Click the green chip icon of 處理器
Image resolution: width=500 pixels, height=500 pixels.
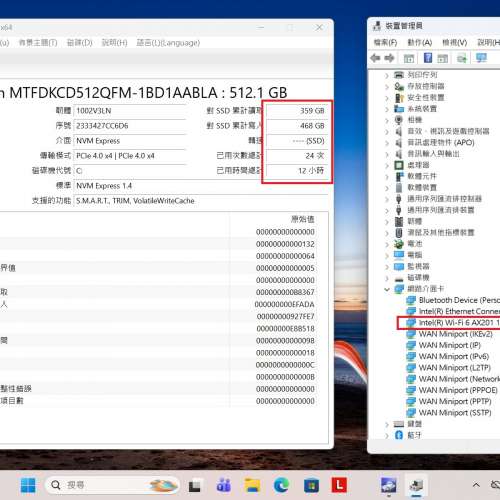tap(399, 165)
